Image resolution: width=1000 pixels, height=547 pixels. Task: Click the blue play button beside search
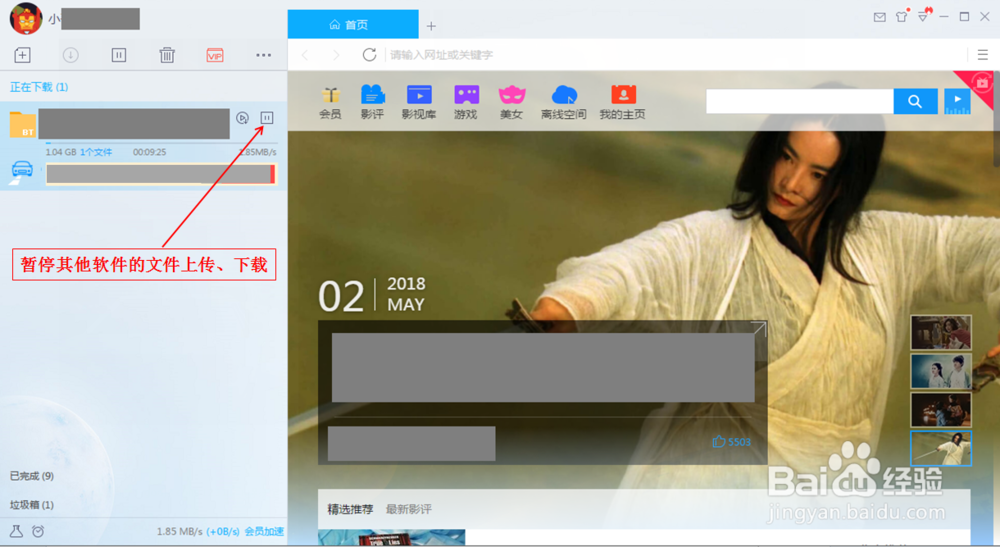point(957,101)
